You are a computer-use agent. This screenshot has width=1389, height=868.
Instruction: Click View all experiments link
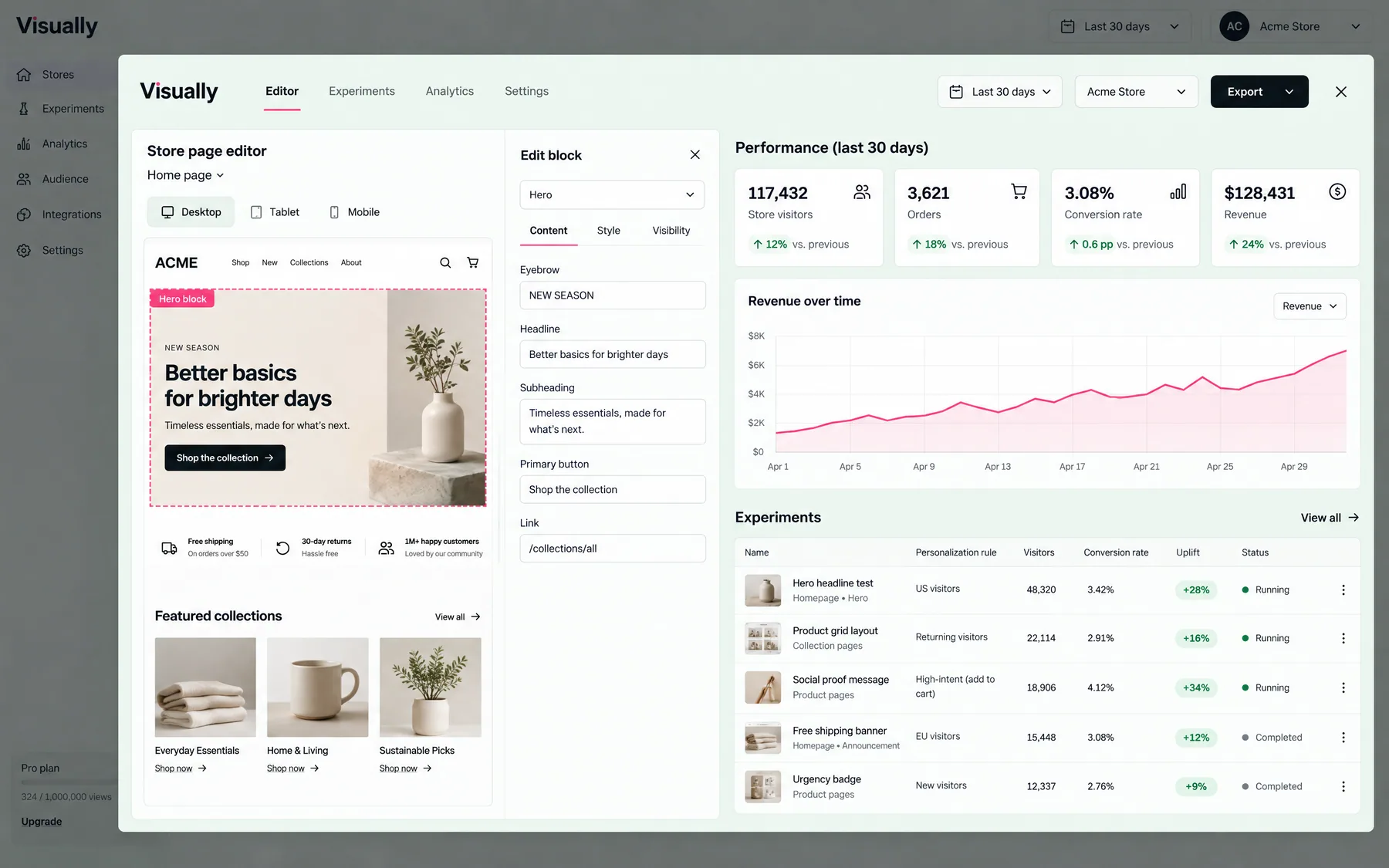(1330, 518)
